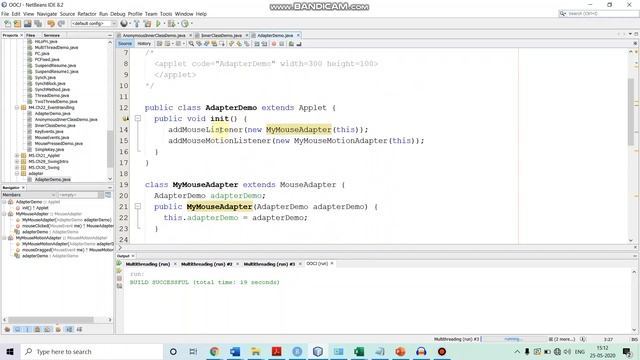Click the Comment icon in editor toolbar
The width and height of the screenshot is (640, 360).
pos(291,44)
